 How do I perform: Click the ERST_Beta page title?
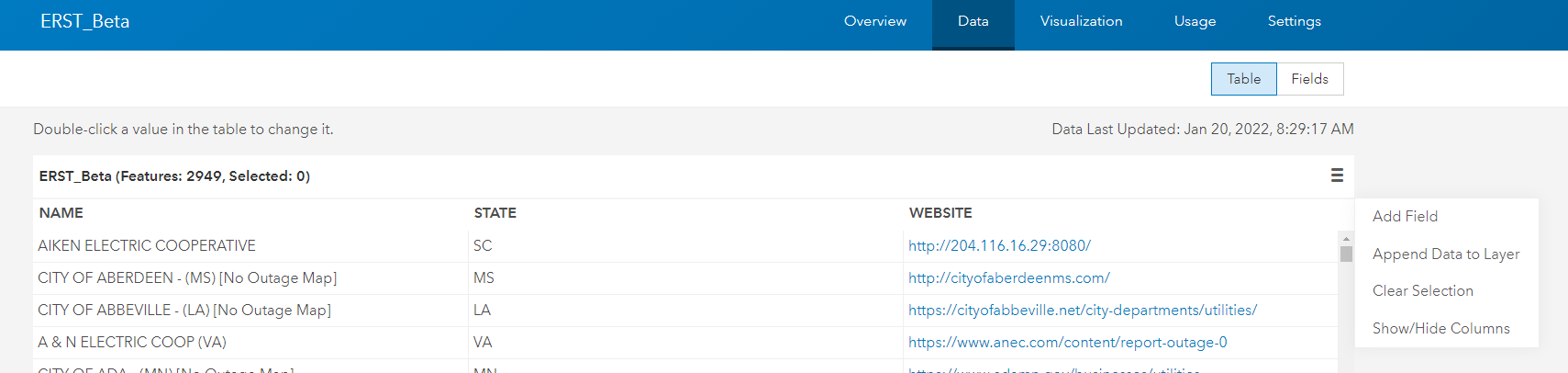[x=84, y=21]
